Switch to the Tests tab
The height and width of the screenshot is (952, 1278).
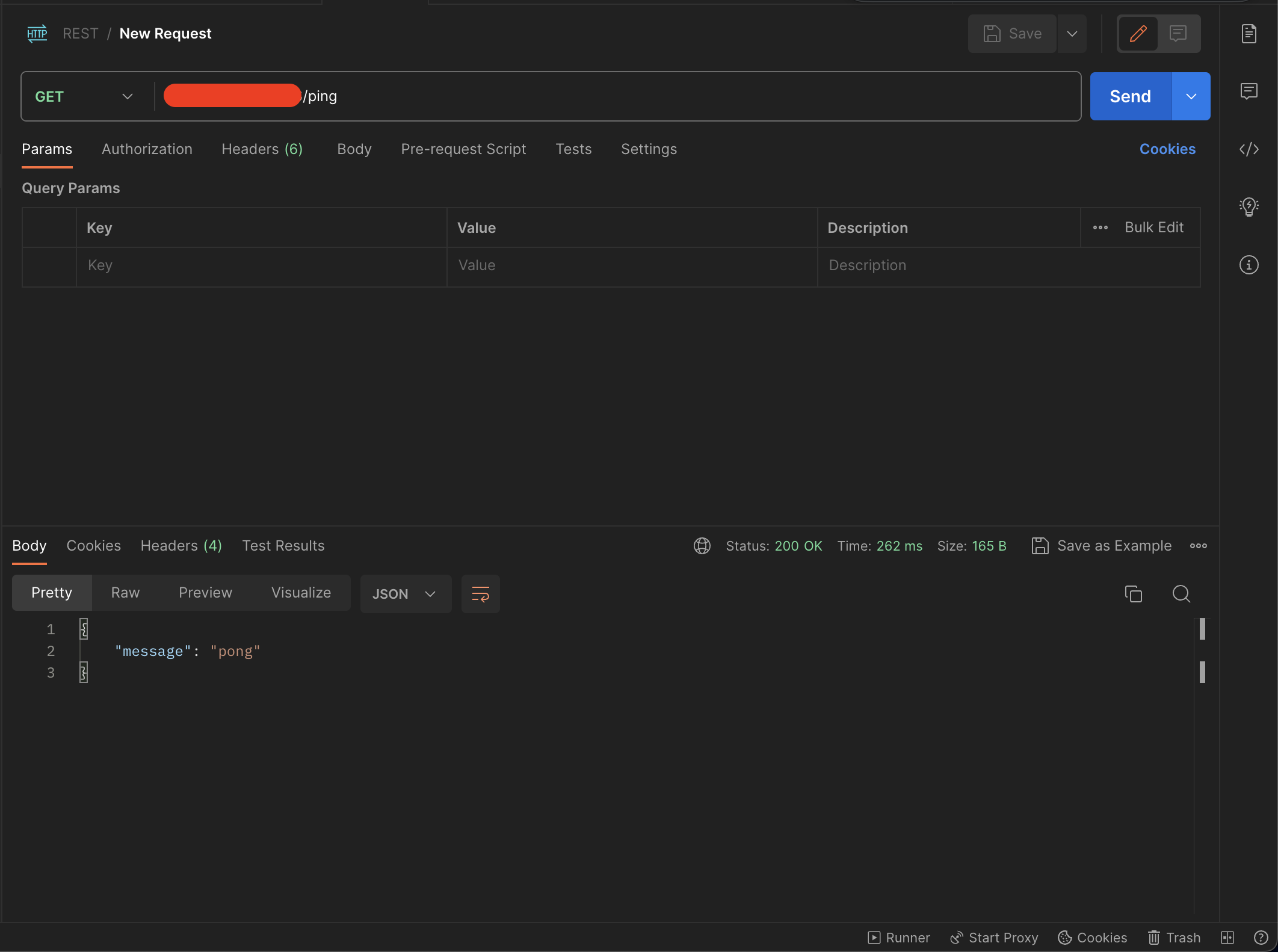pyautogui.click(x=573, y=148)
